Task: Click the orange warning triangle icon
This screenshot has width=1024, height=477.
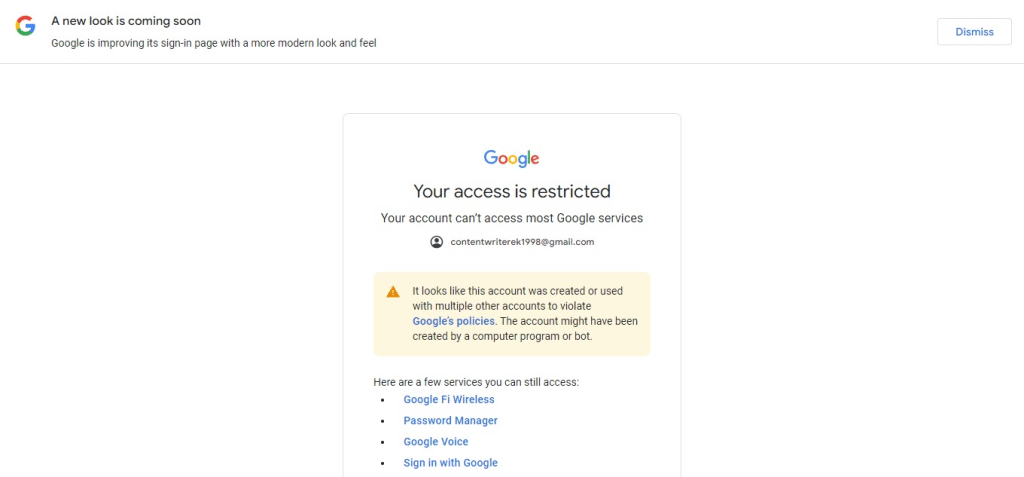Action: tap(392, 292)
